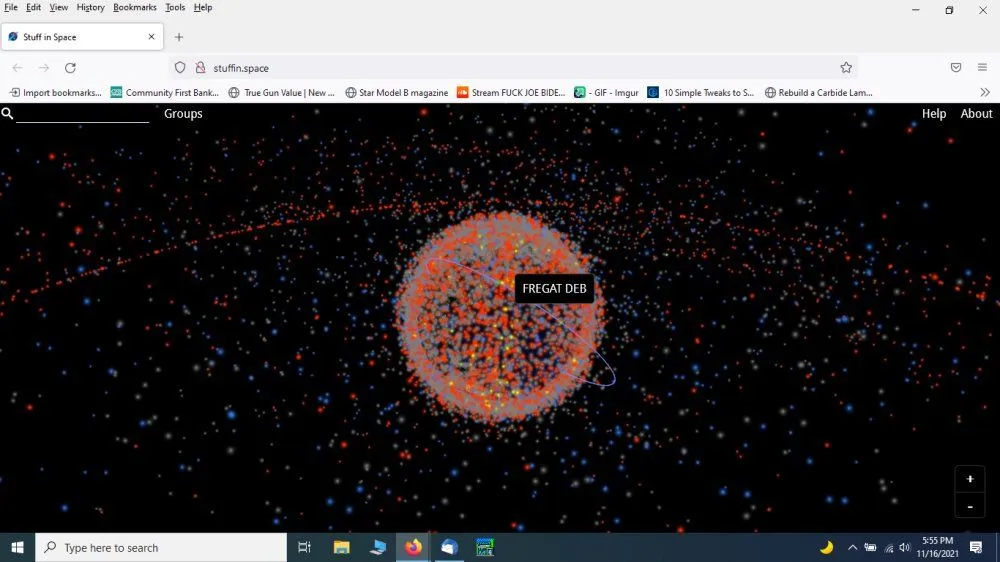Click the site security padlock icon
This screenshot has height=562, width=1000.
(200, 68)
